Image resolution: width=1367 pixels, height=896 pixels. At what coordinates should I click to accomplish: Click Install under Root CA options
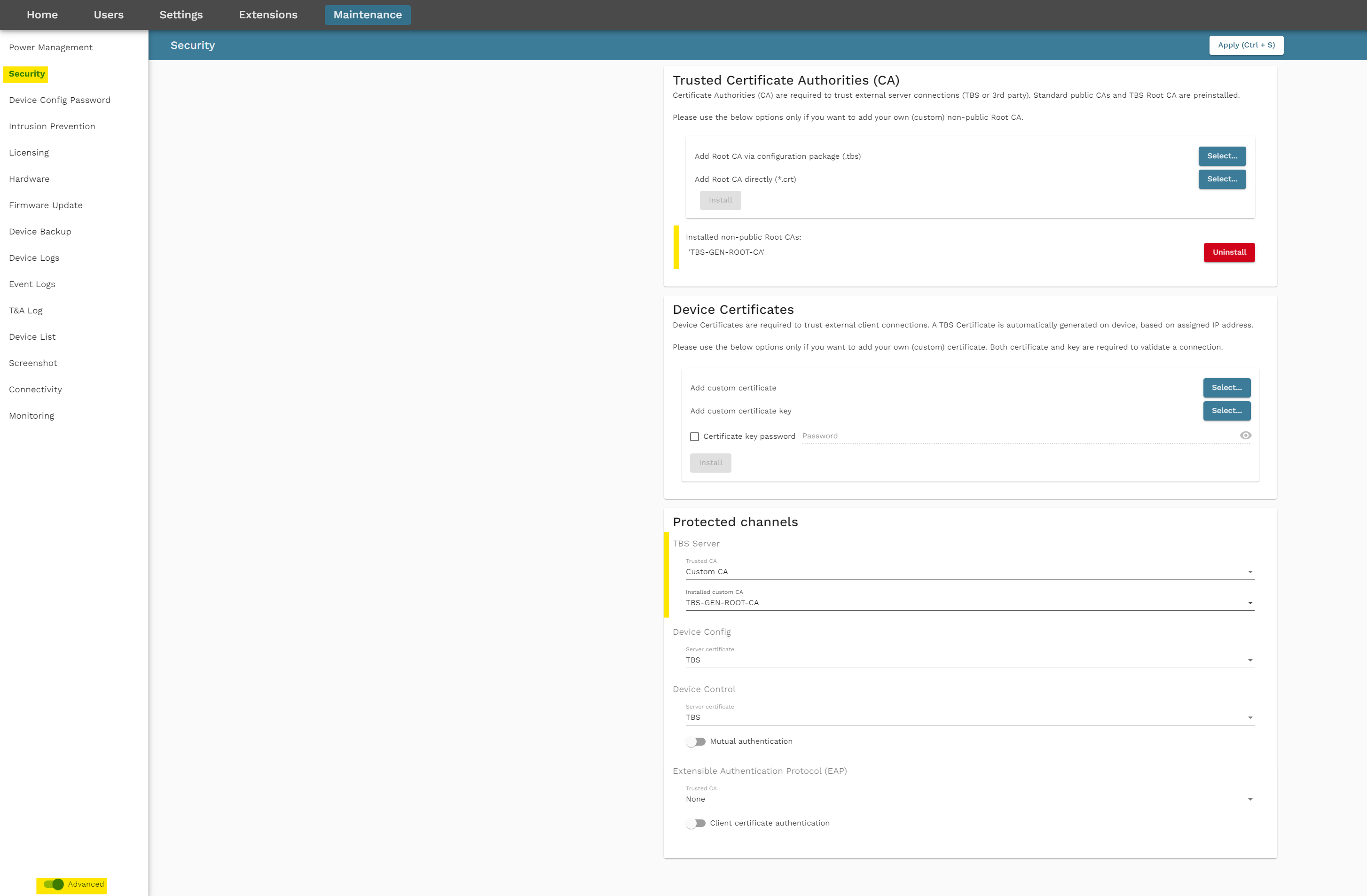pyautogui.click(x=720, y=200)
